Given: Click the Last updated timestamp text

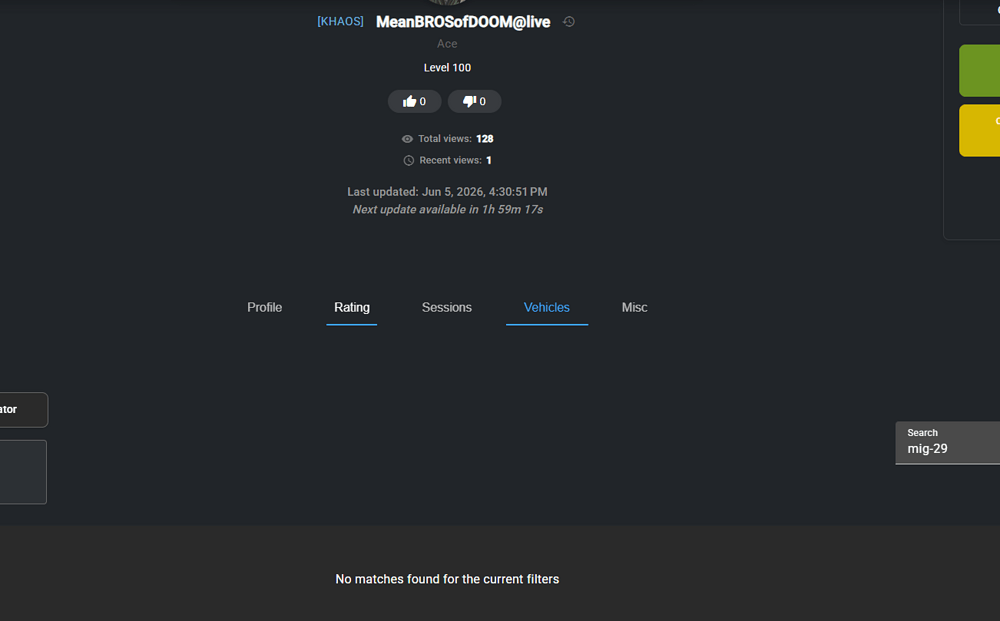Looking at the screenshot, I should [447, 192].
